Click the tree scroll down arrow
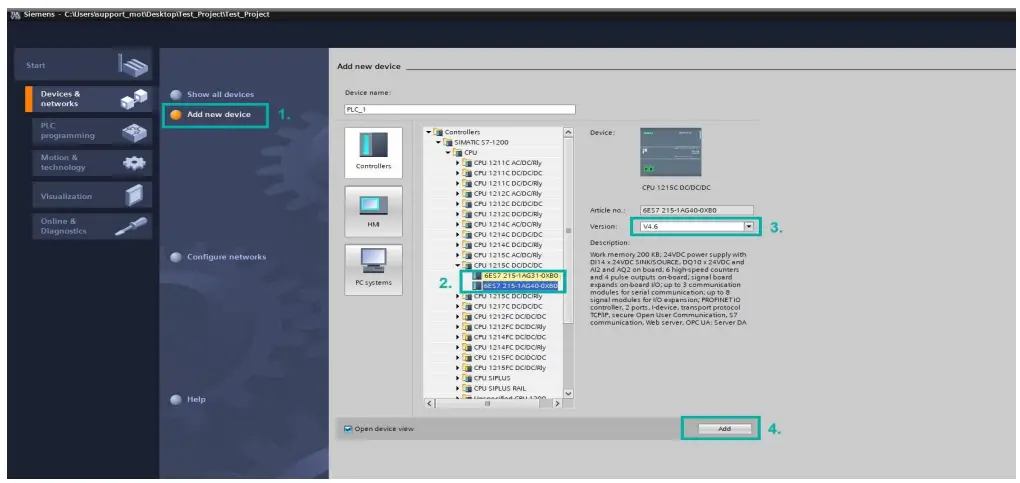The height and width of the screenshot is (483, 1020). click(568, 393)
